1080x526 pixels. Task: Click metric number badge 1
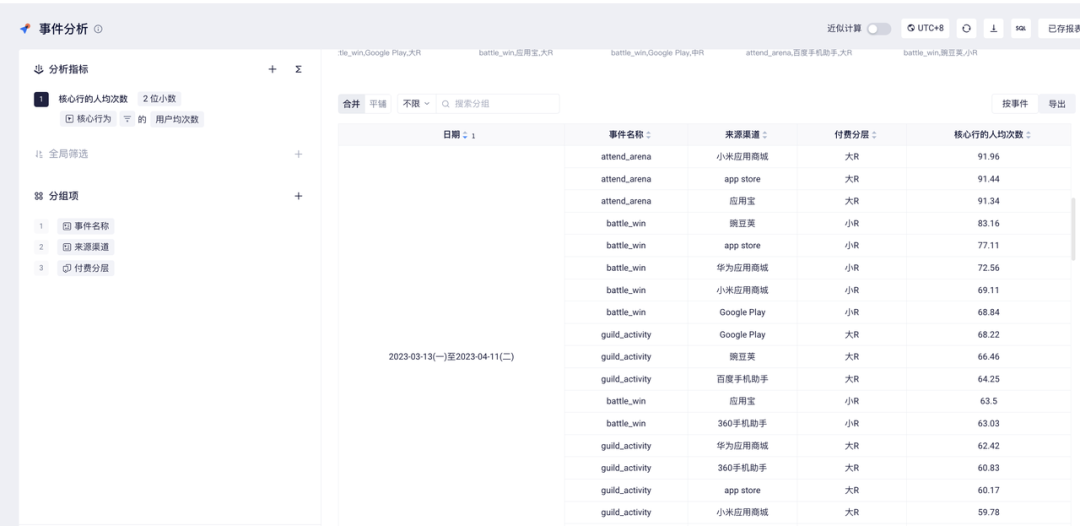(x=41, y=99)
